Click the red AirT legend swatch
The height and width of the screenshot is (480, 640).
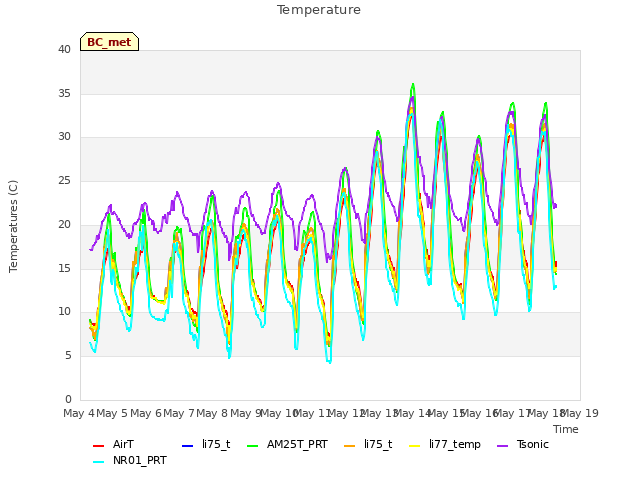click(98, 445)
